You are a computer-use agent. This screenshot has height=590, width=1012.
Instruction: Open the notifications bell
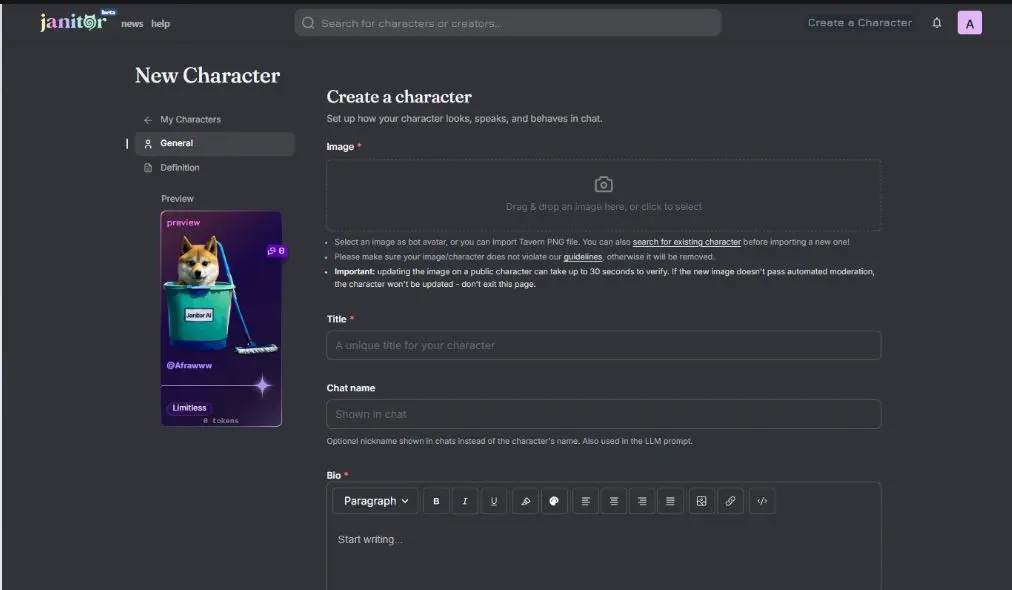(936, 23)
